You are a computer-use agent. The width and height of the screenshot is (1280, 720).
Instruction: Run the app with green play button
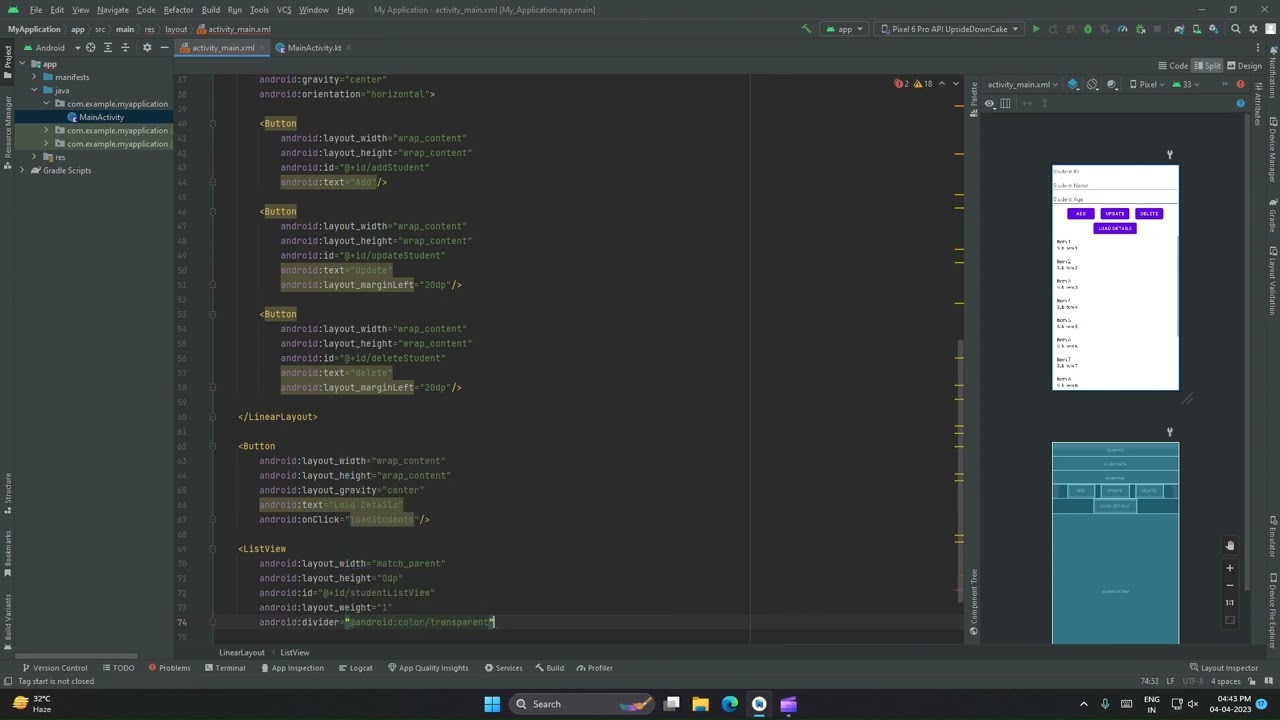click(1036, 29)
